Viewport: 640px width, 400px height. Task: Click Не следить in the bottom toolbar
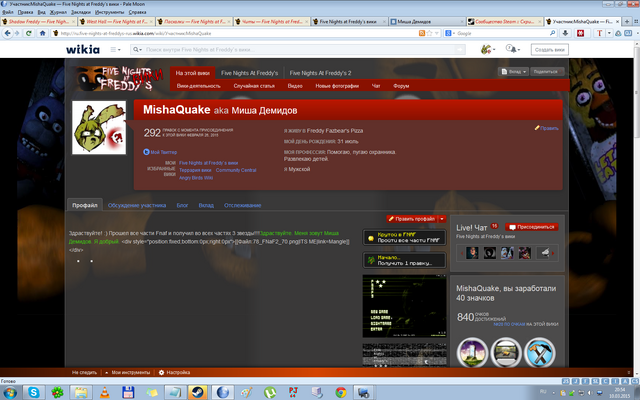click(84, 372)
